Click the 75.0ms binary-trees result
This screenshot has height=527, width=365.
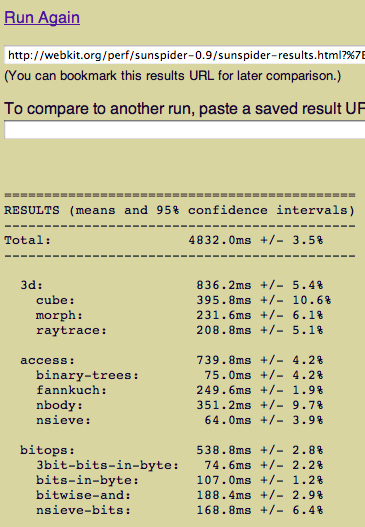click(x=228, y=375)
